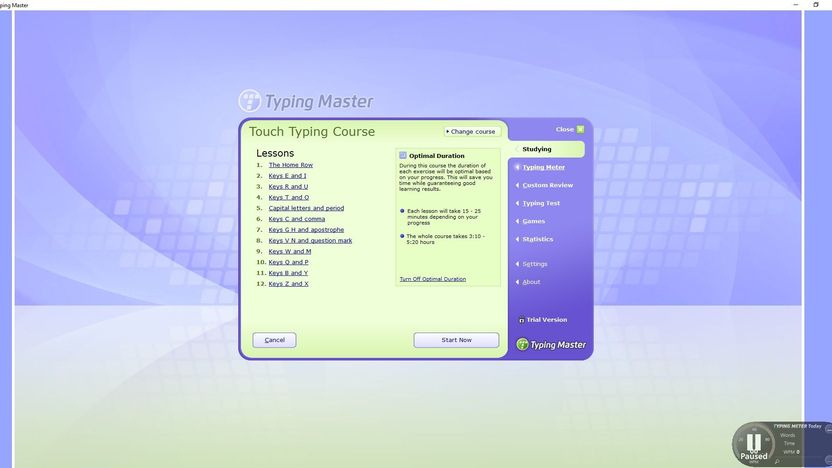The height and width of the screenshot is (468, 832).
Task: Open lesson Keys T and O
Action: [x=289, y=197]
